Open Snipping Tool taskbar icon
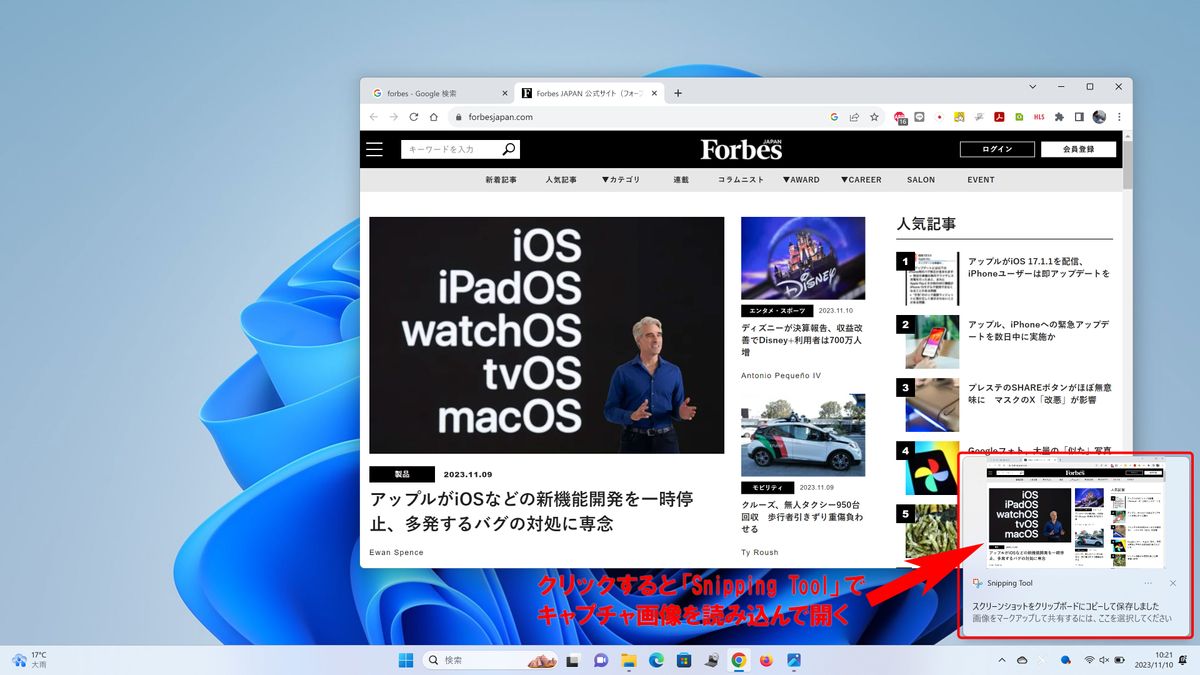The image size is (1200, 675). (x=794, y=660)
